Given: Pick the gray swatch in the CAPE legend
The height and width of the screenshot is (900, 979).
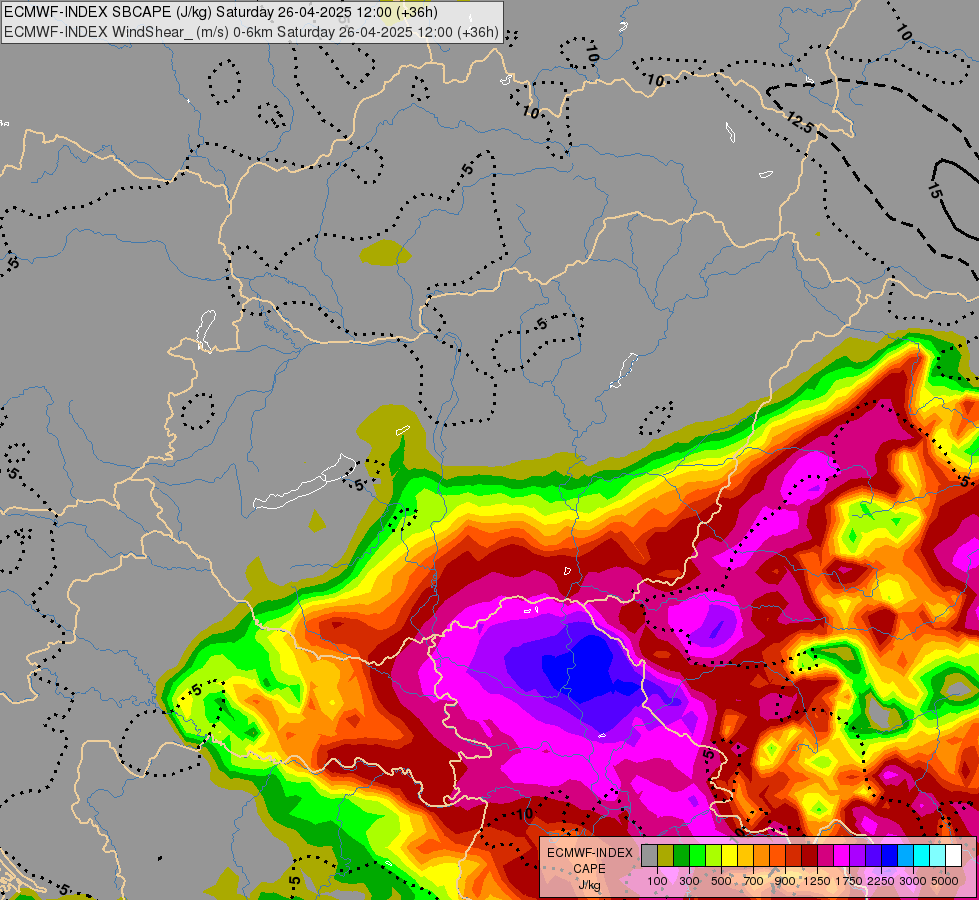Looking at the screenshot, I should coord(649,856).
